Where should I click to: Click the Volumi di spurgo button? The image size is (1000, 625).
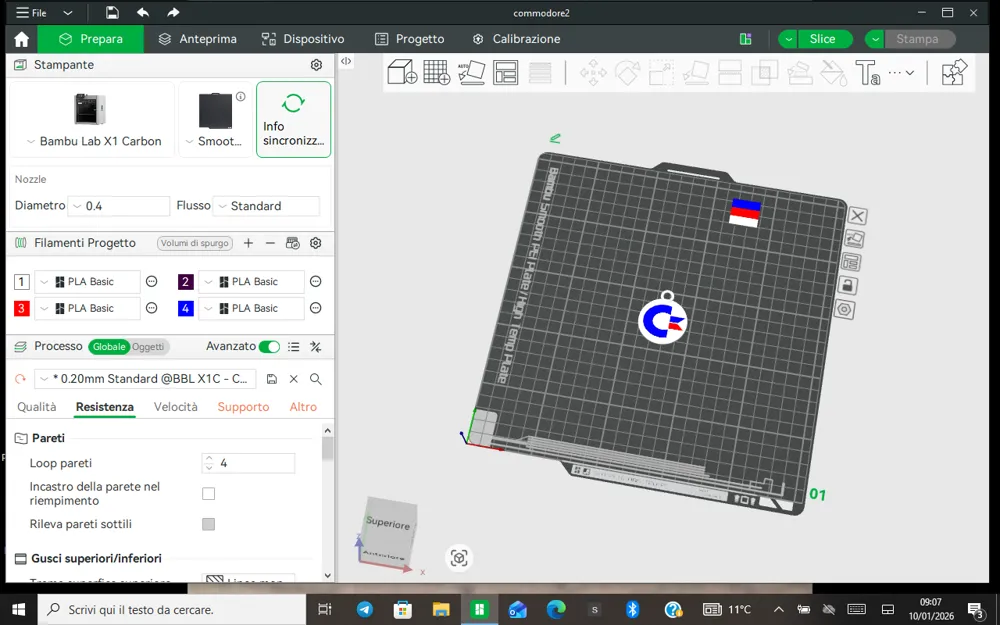click(195, 243)
